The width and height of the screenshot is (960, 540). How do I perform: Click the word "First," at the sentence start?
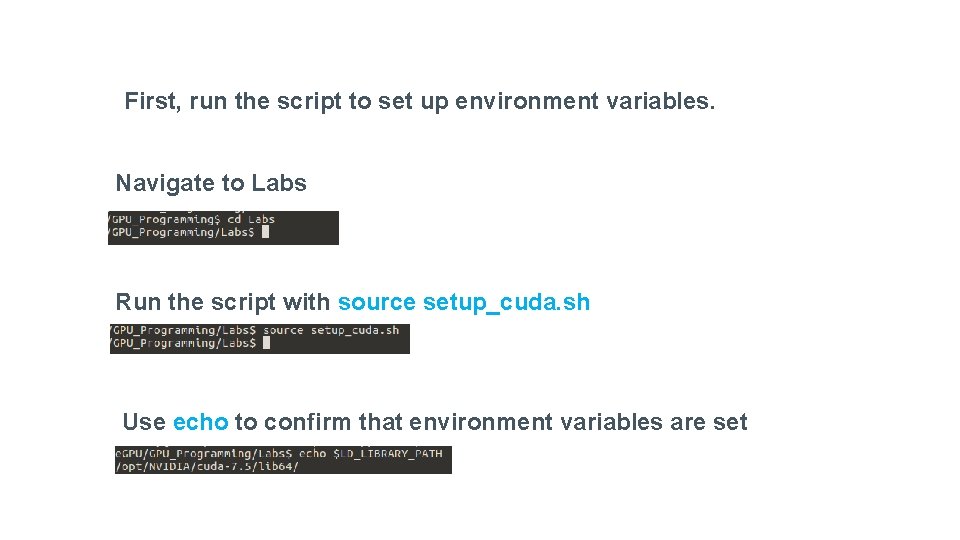pos(152,101)
